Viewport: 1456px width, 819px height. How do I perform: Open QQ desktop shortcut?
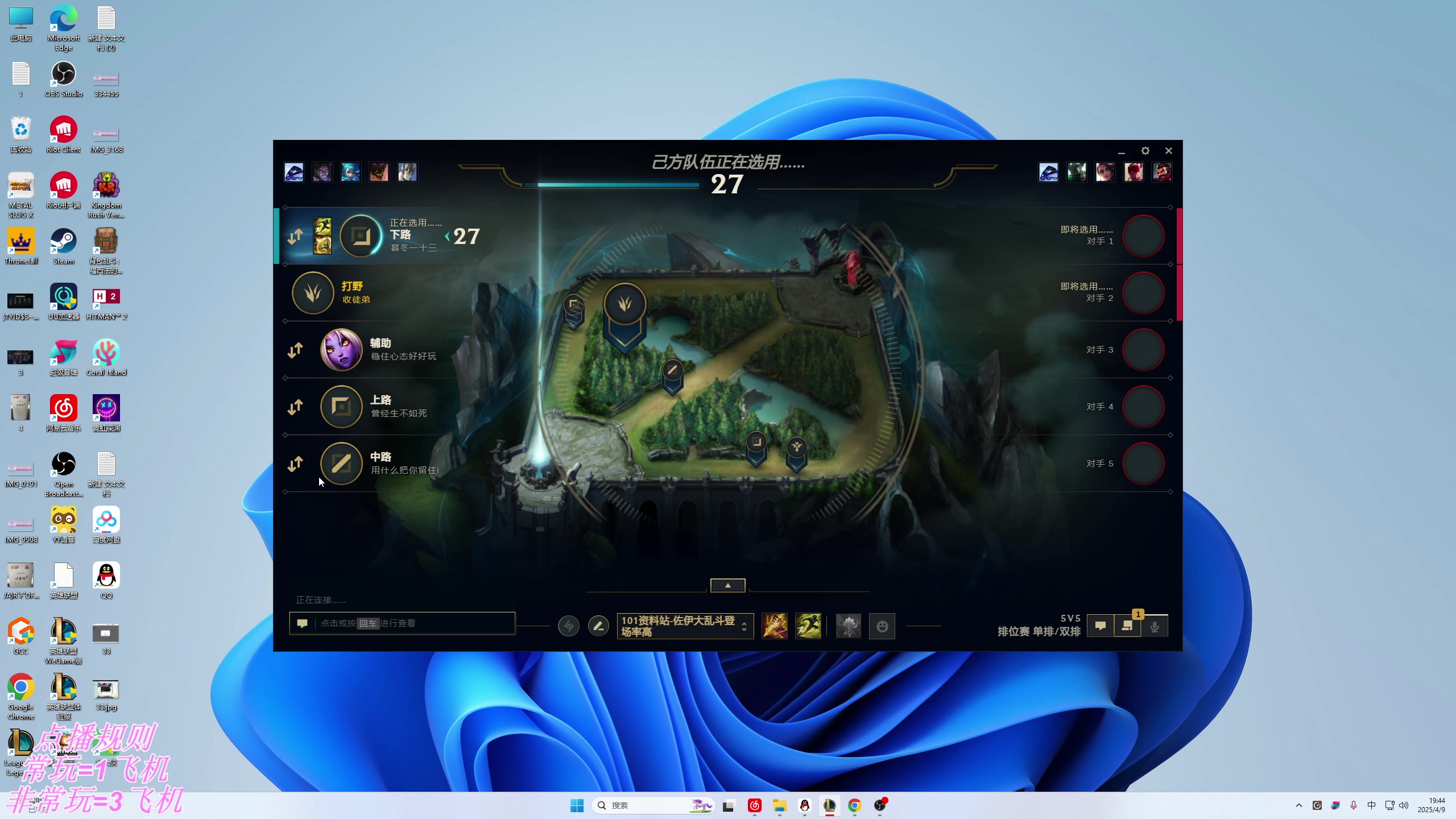point(106,581)
